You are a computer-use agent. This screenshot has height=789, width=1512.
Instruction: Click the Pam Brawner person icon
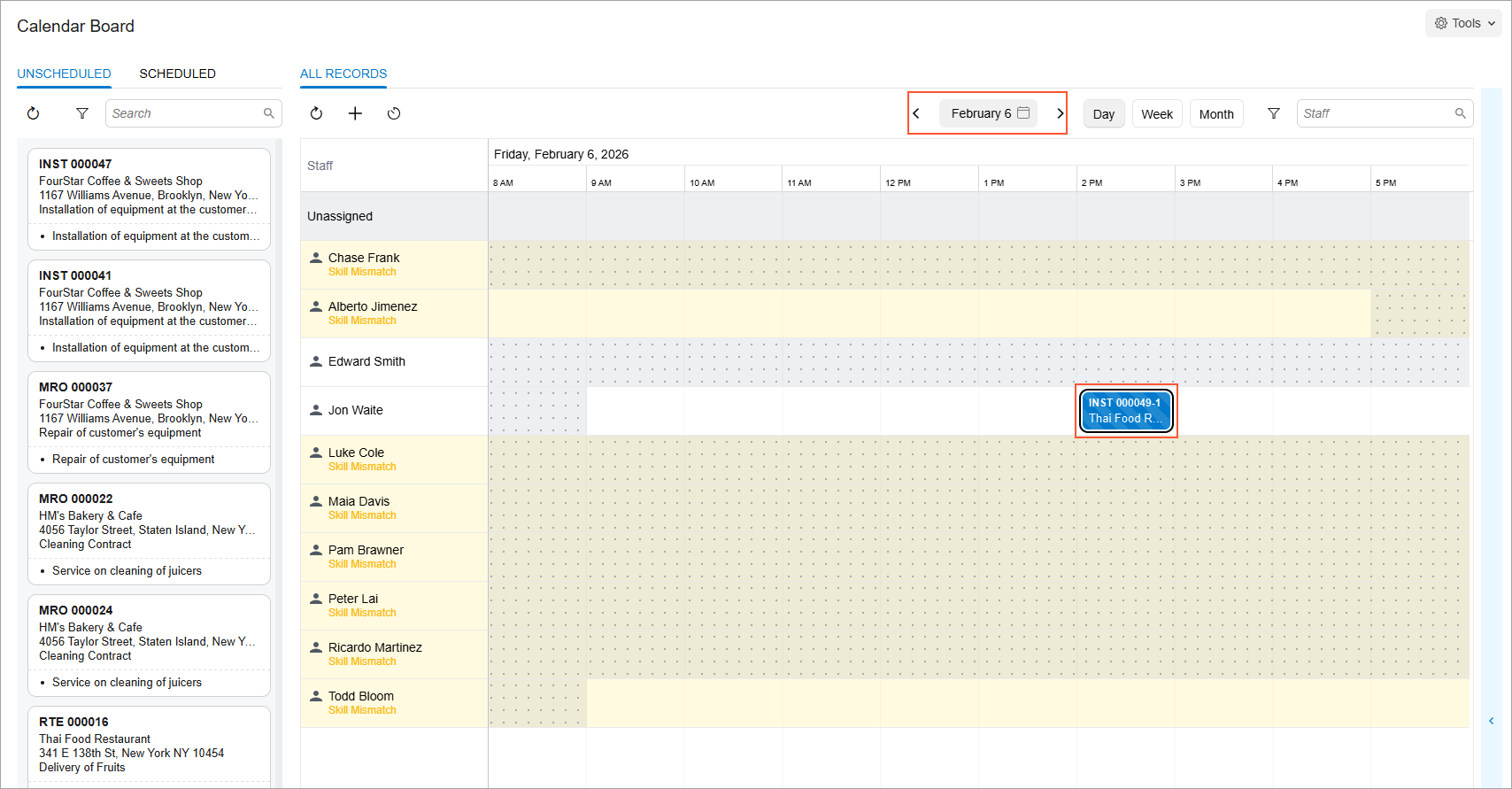(x=316, y=550)
